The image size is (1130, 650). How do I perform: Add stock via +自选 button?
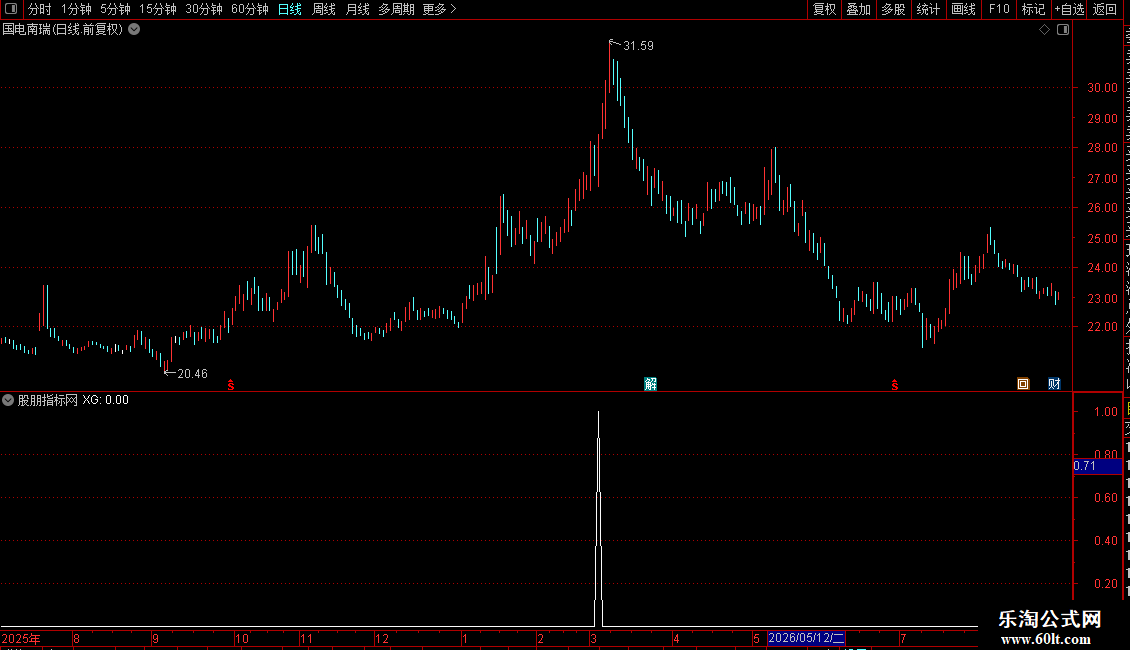point(1069,9)
